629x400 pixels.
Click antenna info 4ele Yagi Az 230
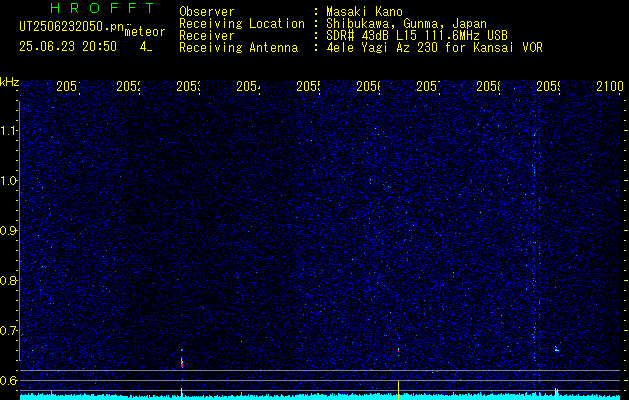[384, 48]
